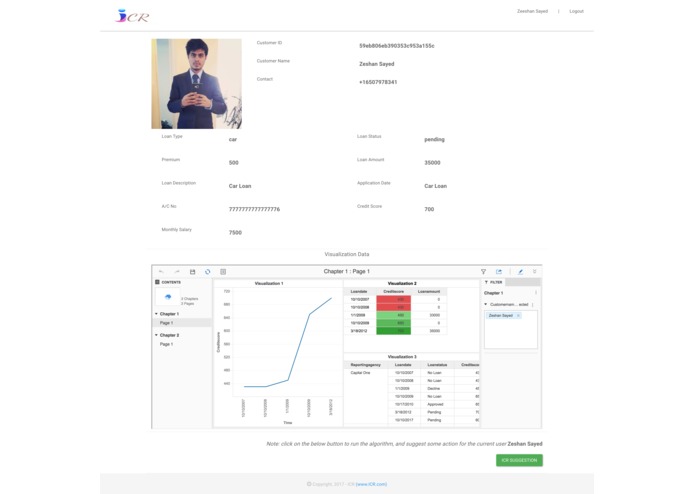Click the Creditscore header in Visualization 2
The height and width of the screenshot is (494, 695).
[394, 292]
